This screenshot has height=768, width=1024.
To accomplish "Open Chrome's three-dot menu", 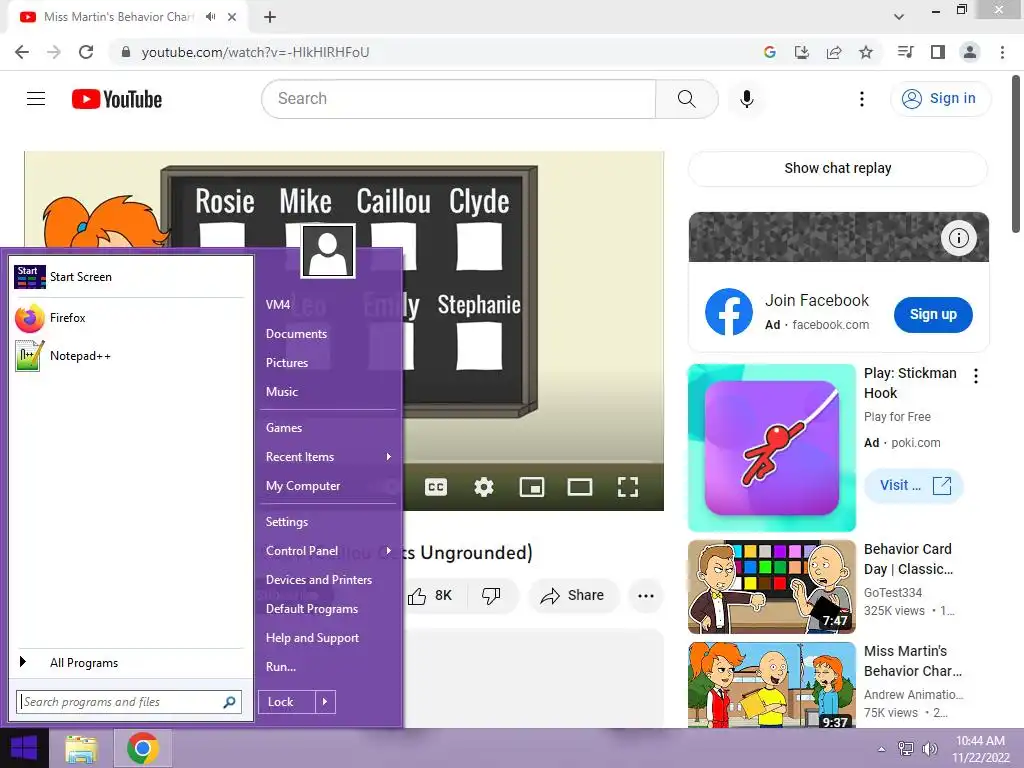I will pos(1002,52).
